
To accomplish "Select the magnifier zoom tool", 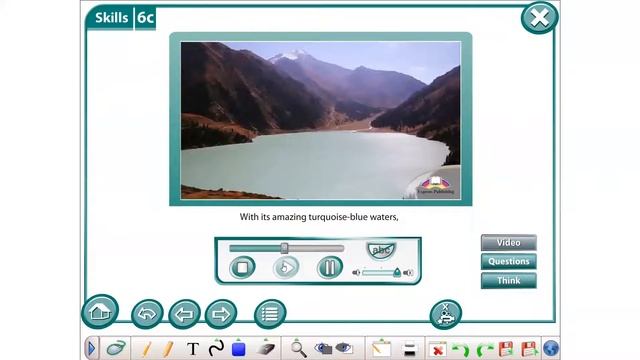I will [298, 349].
